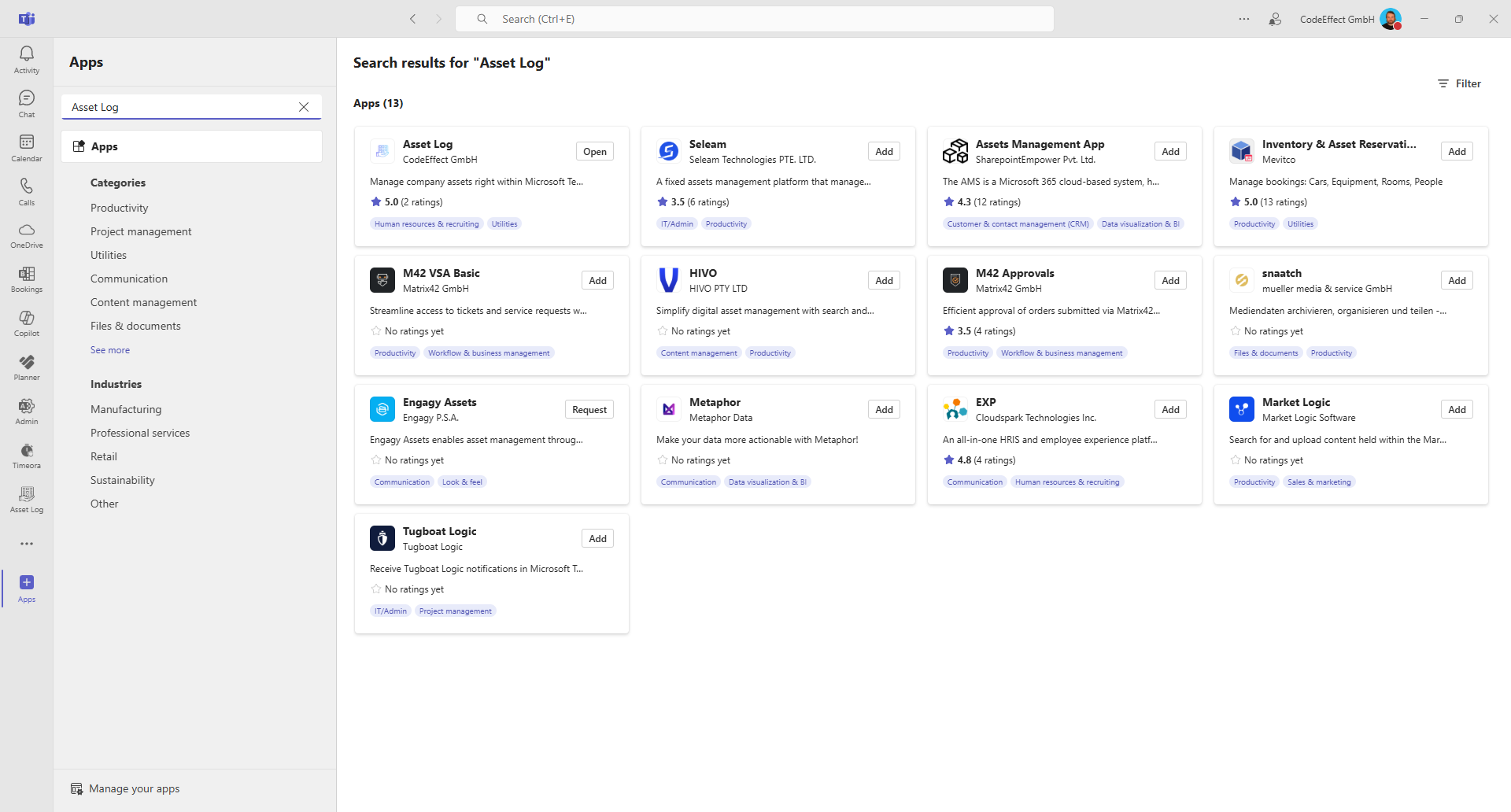Select the Other industry
The image size is (1511, 812).
[x=105, y=504]
